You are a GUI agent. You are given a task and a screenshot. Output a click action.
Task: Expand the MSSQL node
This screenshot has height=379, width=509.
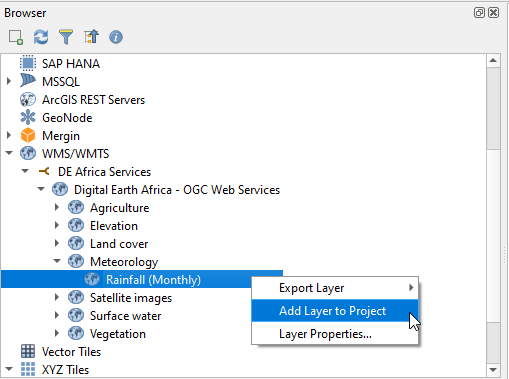pyautogui.click(x=9, y=81)
